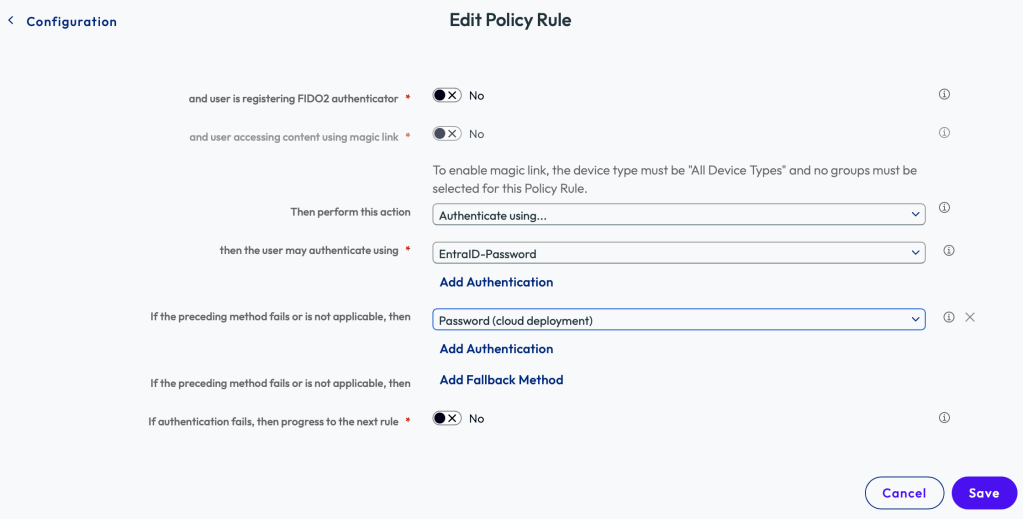Click info icon beside Authenticate using dropdown
The height and width of the screenshot is (519, 1023).
click(x=944, y=208)
